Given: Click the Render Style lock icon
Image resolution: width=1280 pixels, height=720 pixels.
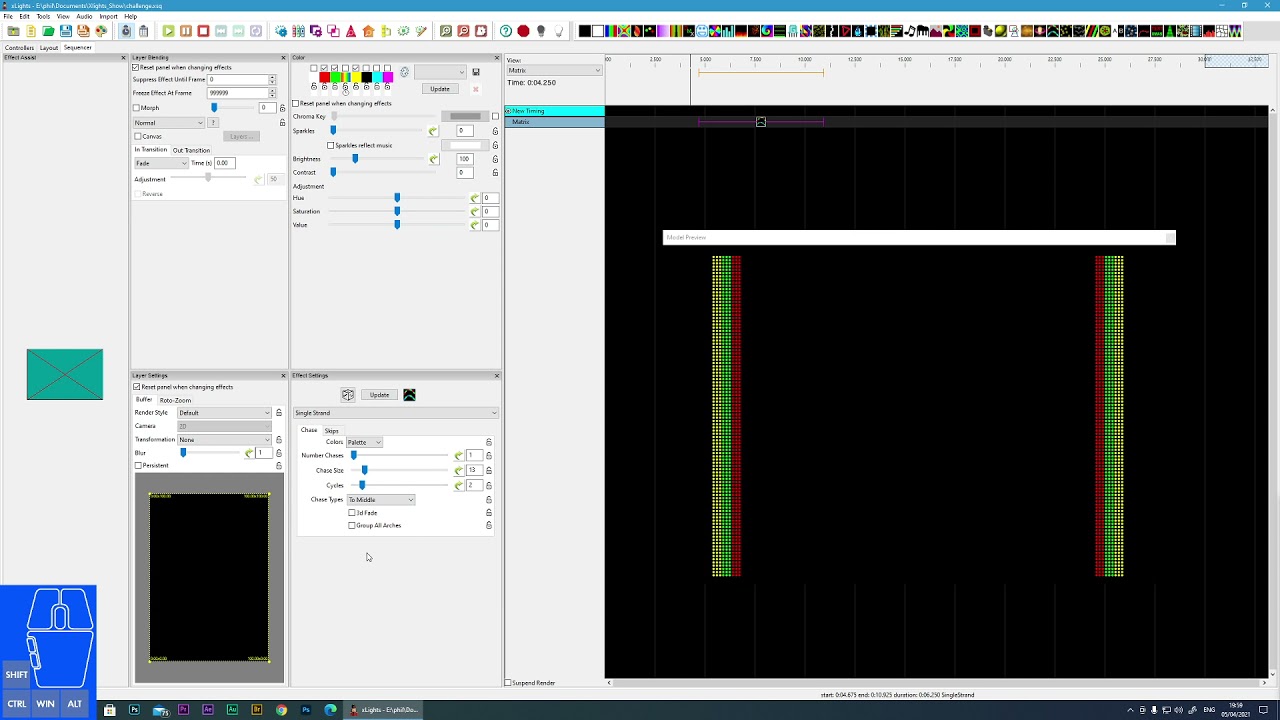Looking at the screenshot, I should [x=279, y=413].
